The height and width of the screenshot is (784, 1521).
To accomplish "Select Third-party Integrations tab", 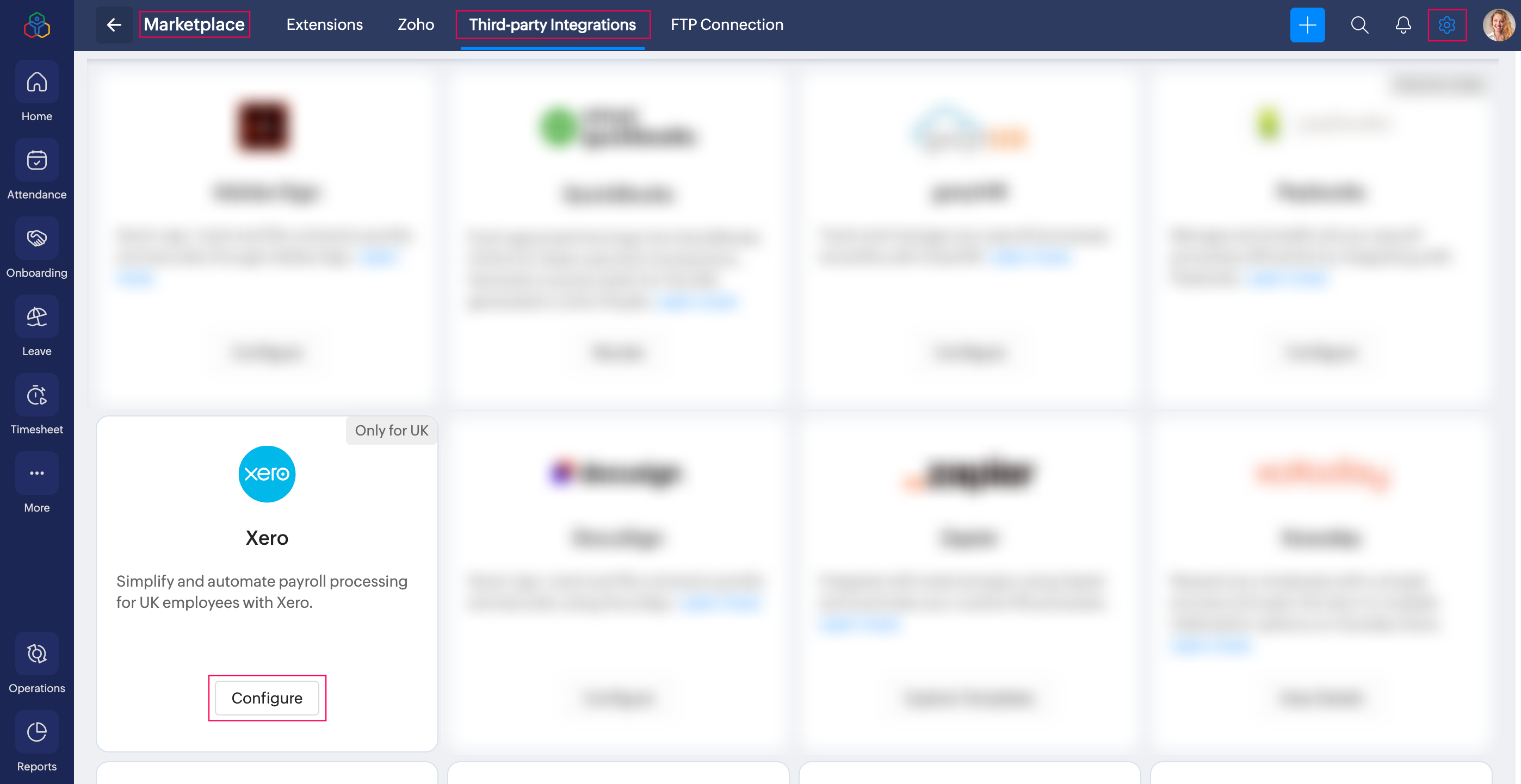I will pos(552,25).
